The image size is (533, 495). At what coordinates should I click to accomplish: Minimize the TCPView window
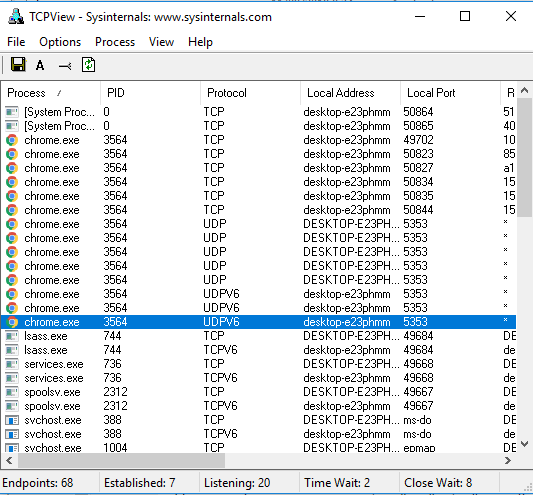coord(420,16)
